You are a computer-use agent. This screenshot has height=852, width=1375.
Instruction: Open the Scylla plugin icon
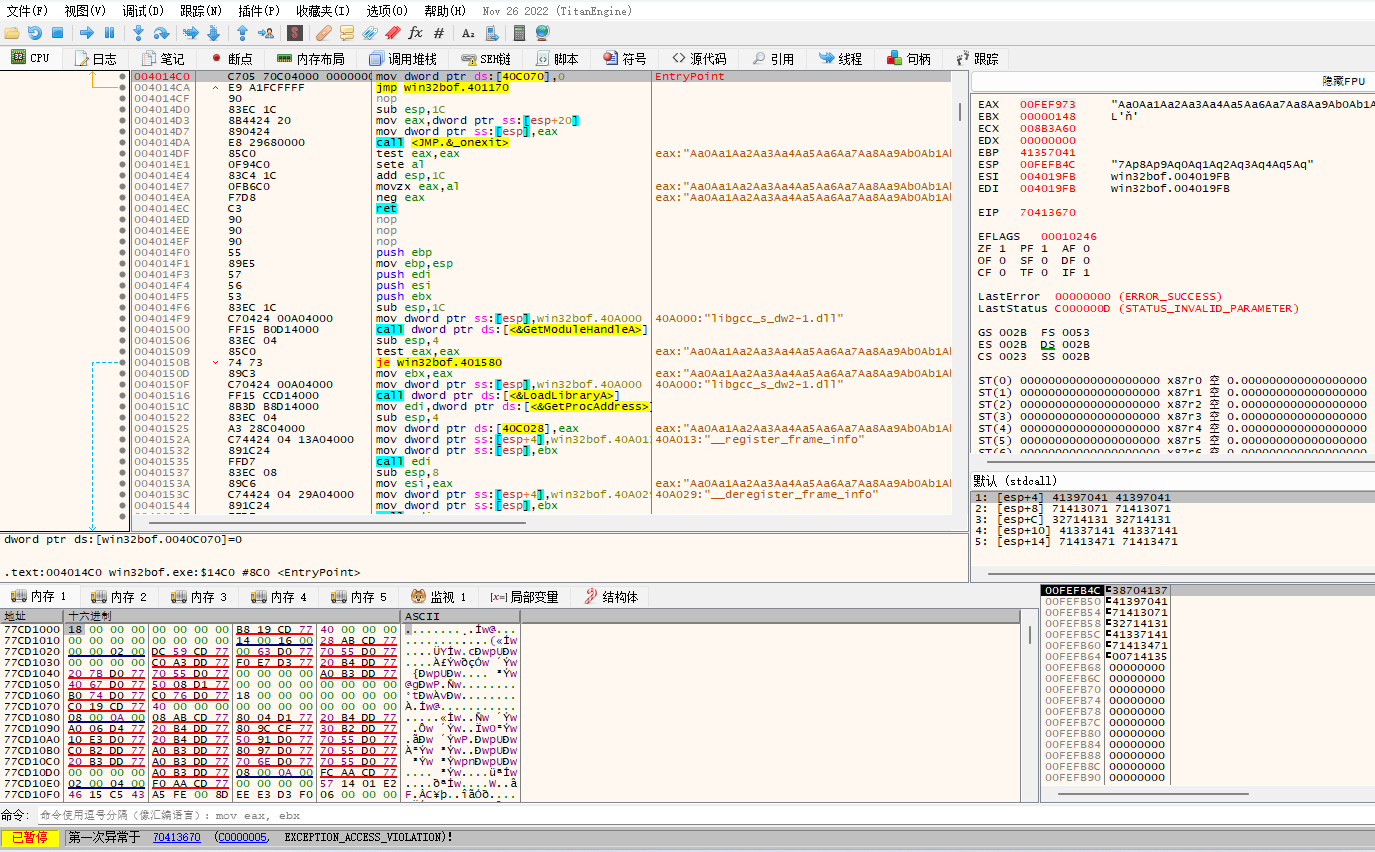click(295, 33)
